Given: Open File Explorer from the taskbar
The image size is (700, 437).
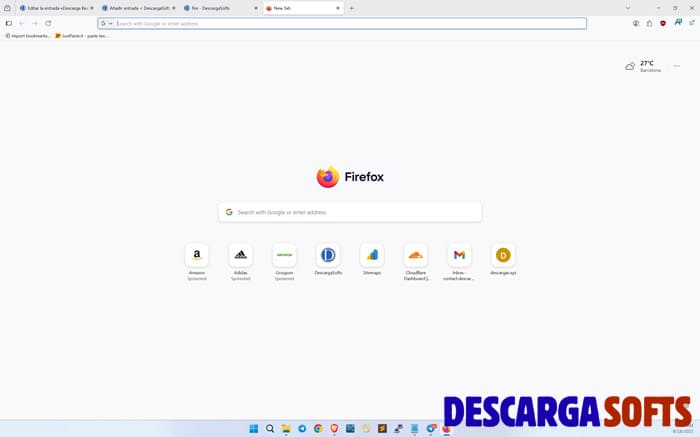Looking at the screenshot, I should [286, 429].
